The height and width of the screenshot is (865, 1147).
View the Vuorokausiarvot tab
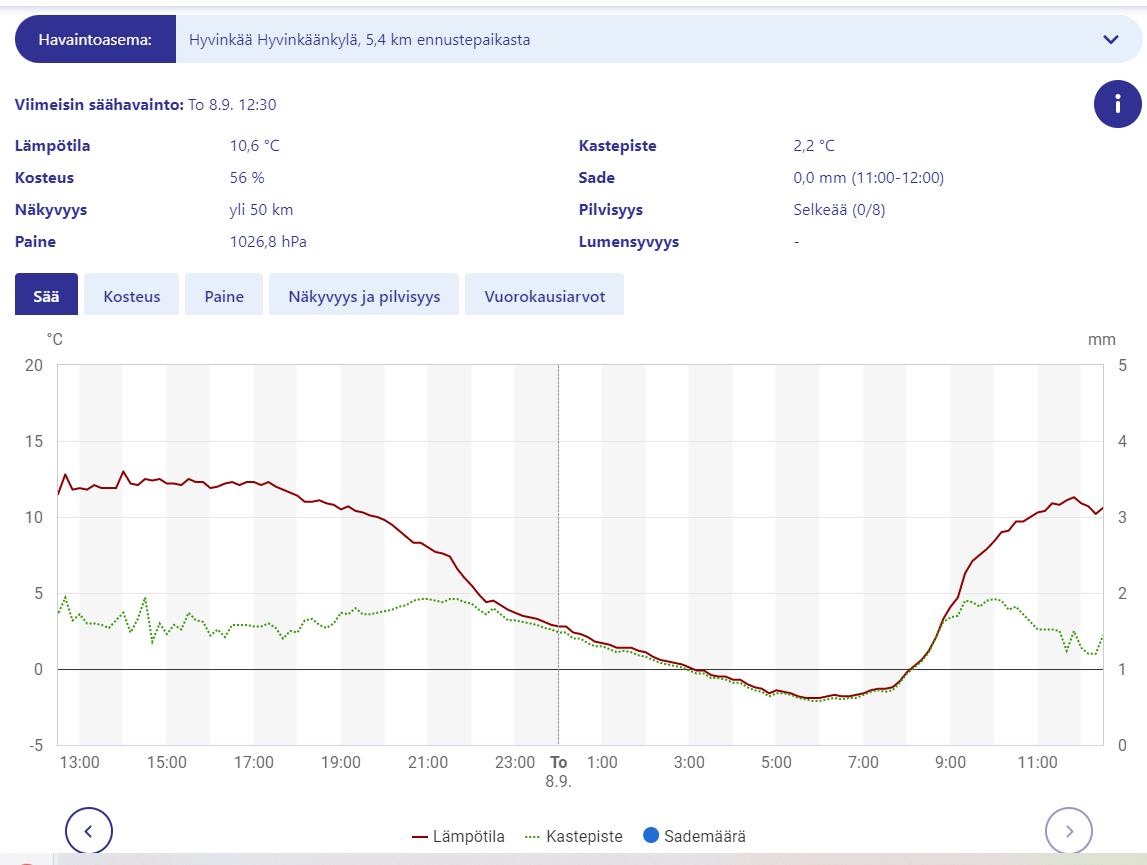coord(544,296)
